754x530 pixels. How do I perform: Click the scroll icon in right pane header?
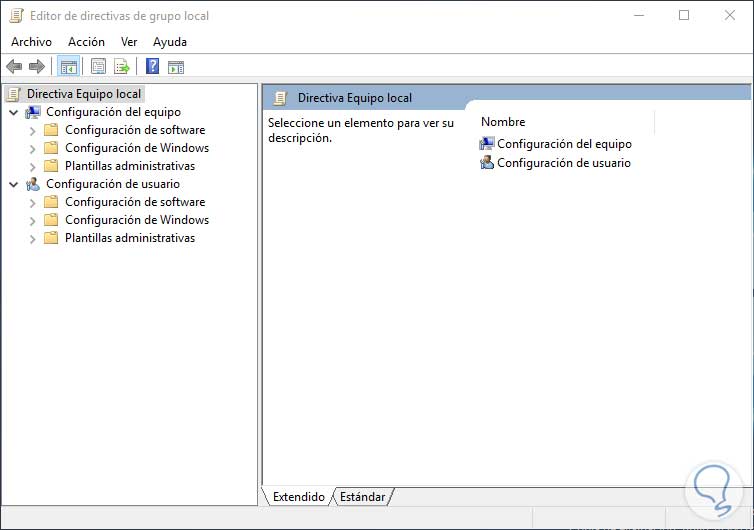pyautogui.click(x=280, y=98)
